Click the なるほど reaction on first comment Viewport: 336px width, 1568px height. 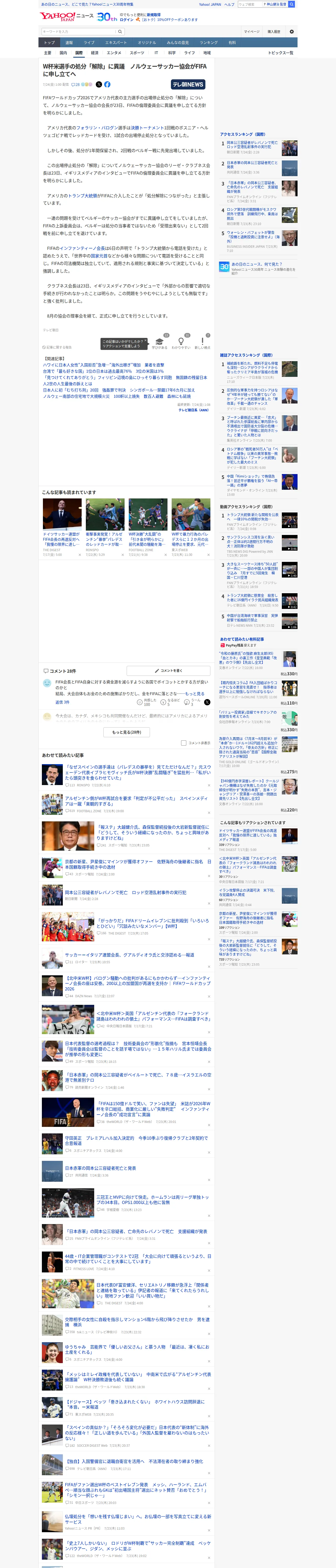pyautogui.click(x=164, y=702)
